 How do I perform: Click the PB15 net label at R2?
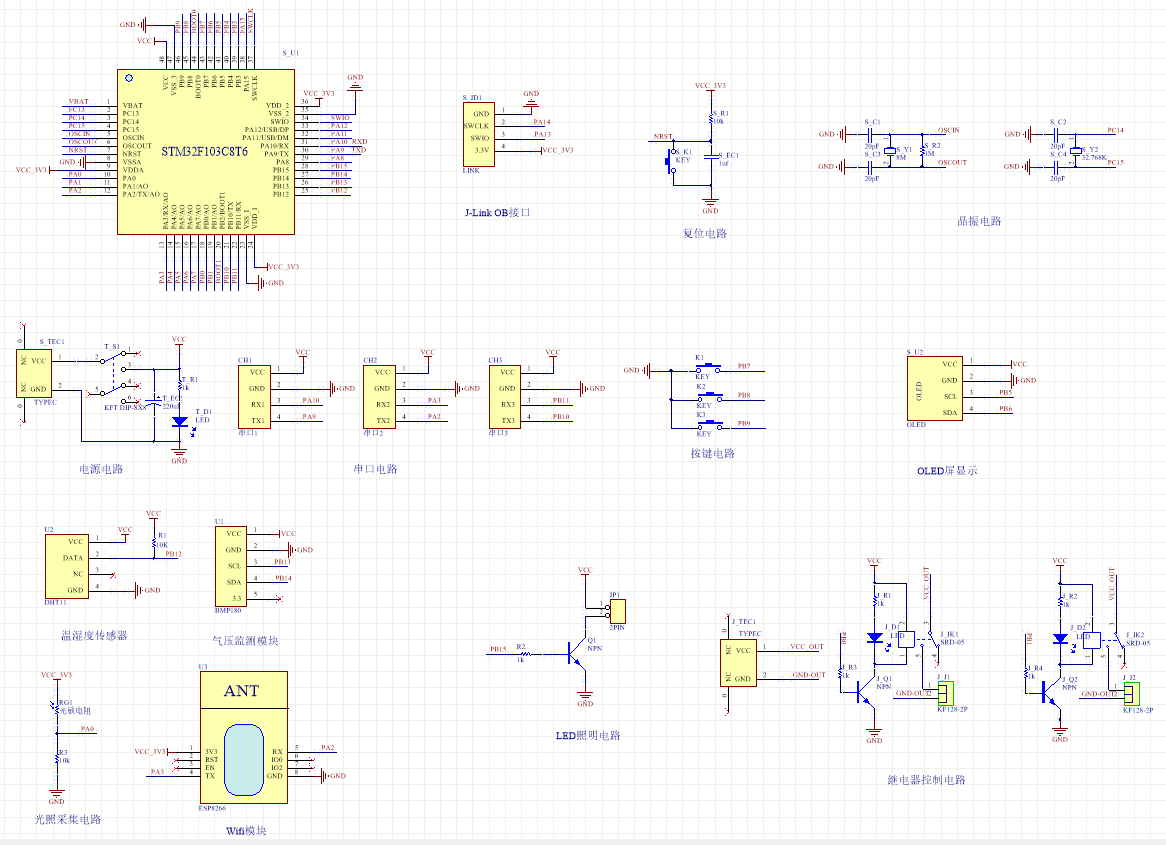498,649
